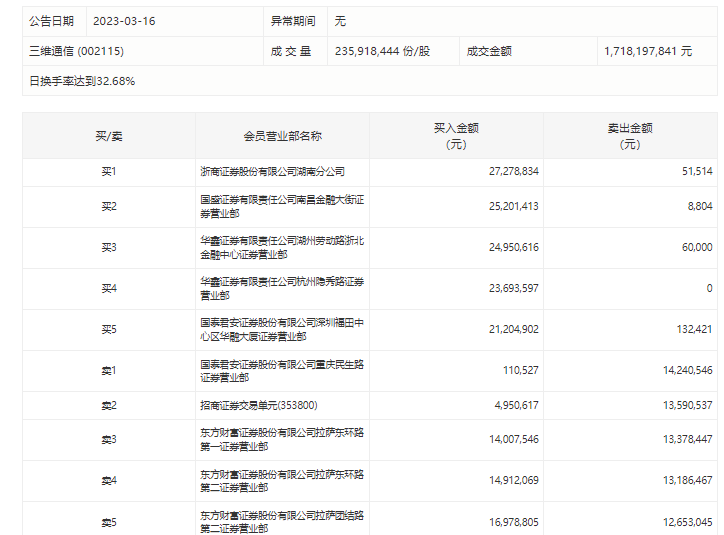Click sell amount 51,514
Viewport: 724px width, 535px height.
(697, 171)
